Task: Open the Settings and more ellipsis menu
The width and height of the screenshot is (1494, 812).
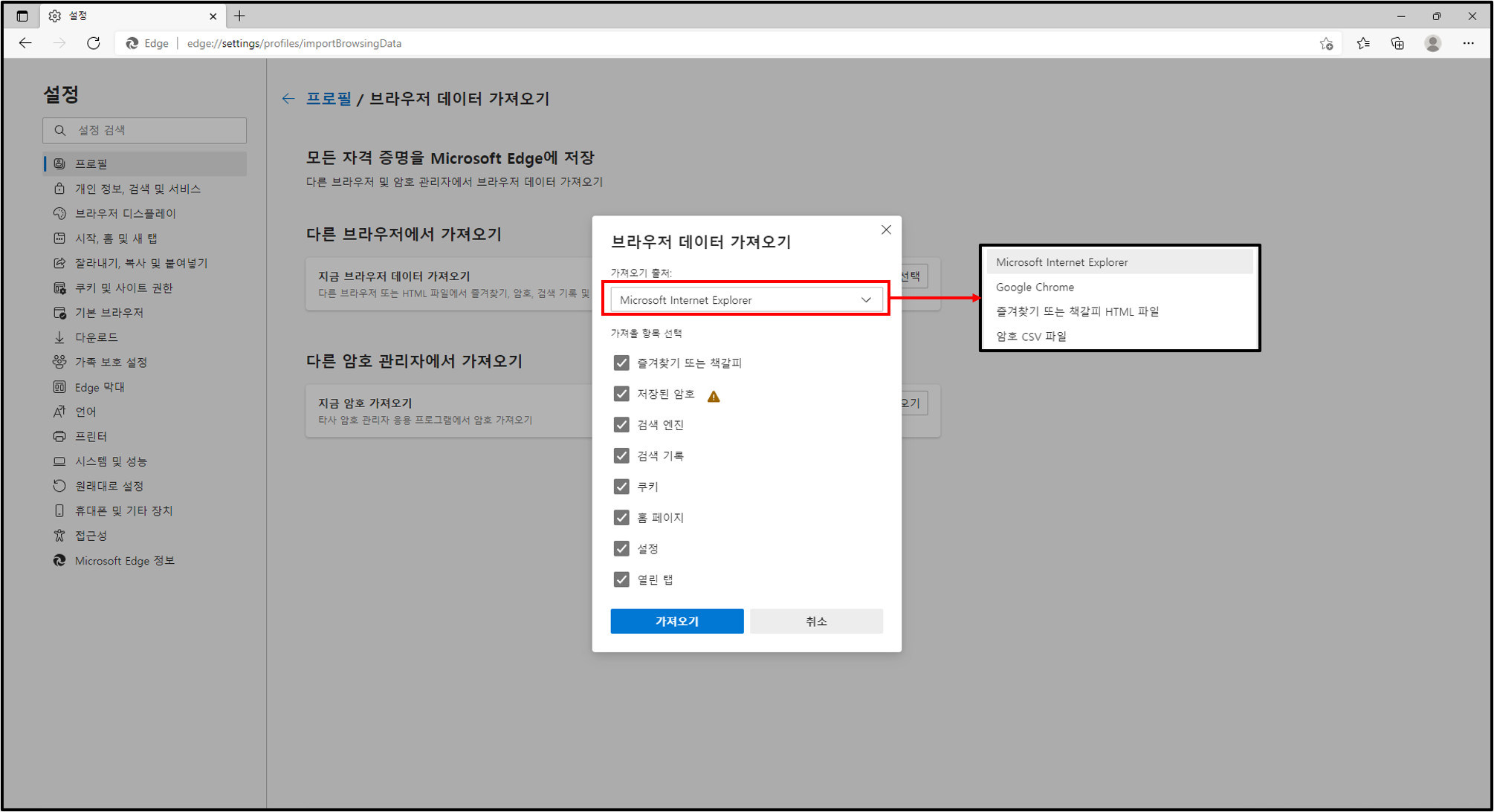Action: coord(1468,43)
